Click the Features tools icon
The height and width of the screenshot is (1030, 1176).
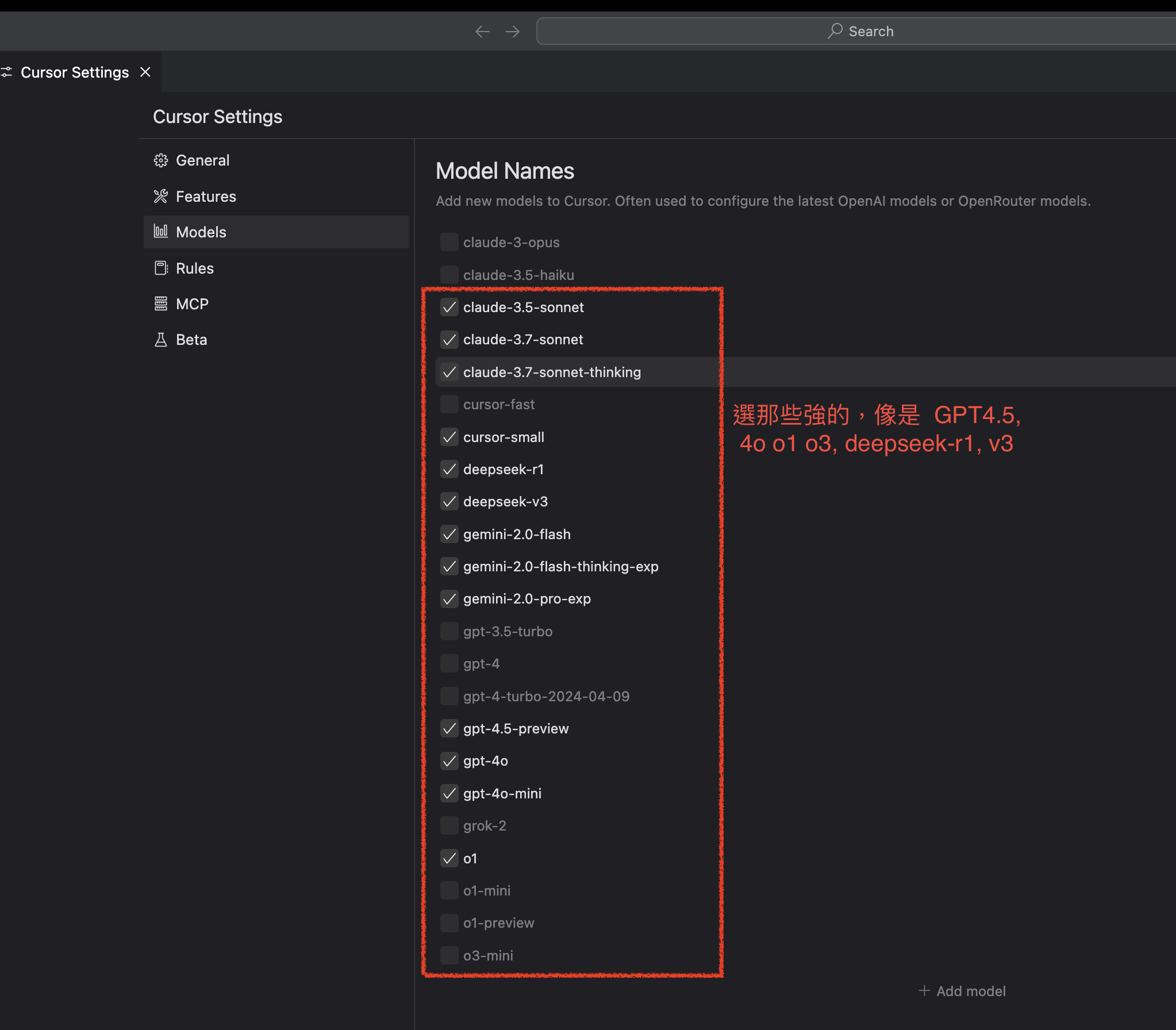pyautogui.click(x=161, y=197)
